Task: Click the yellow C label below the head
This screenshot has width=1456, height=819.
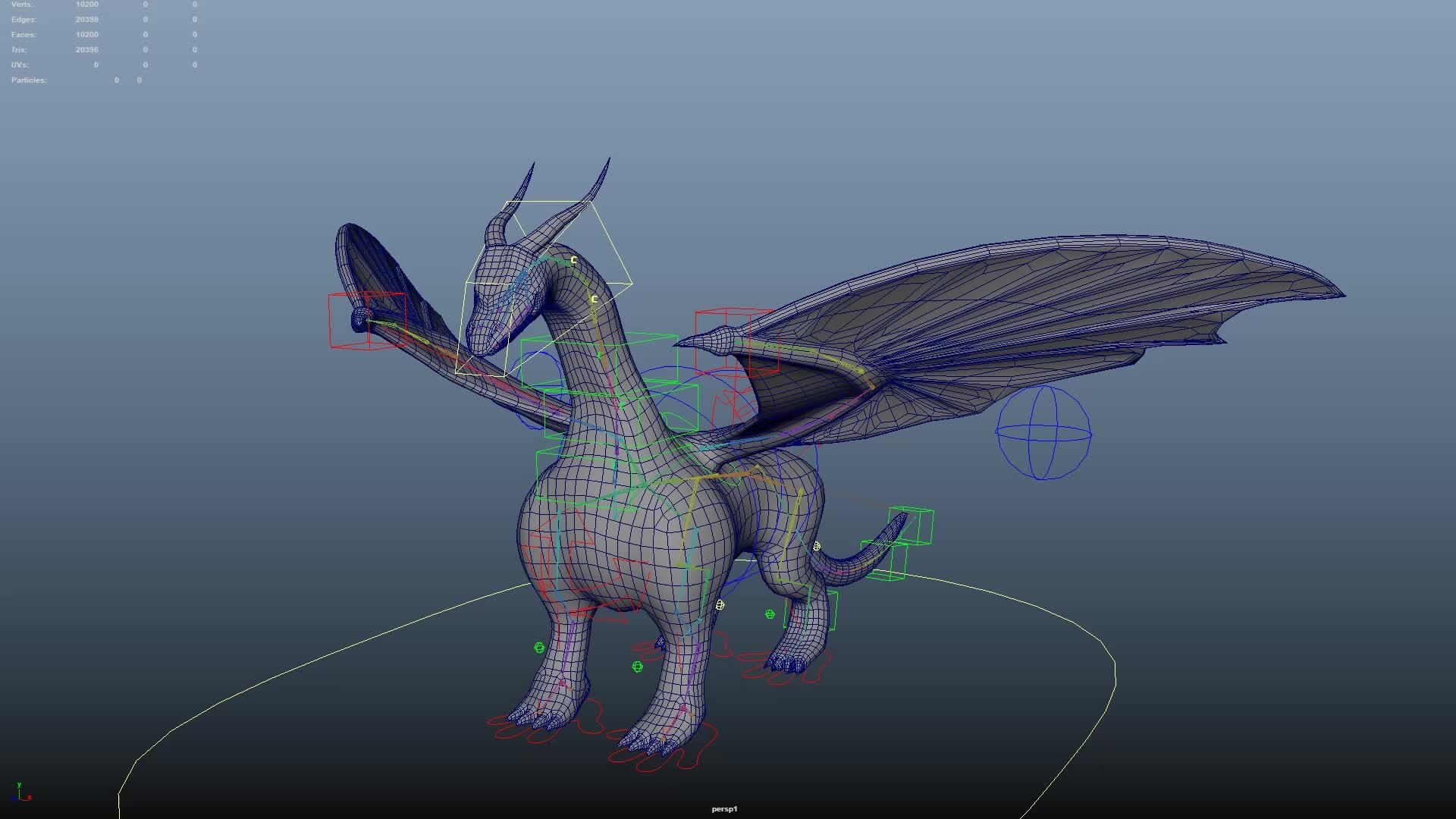Action: (573, 260)
